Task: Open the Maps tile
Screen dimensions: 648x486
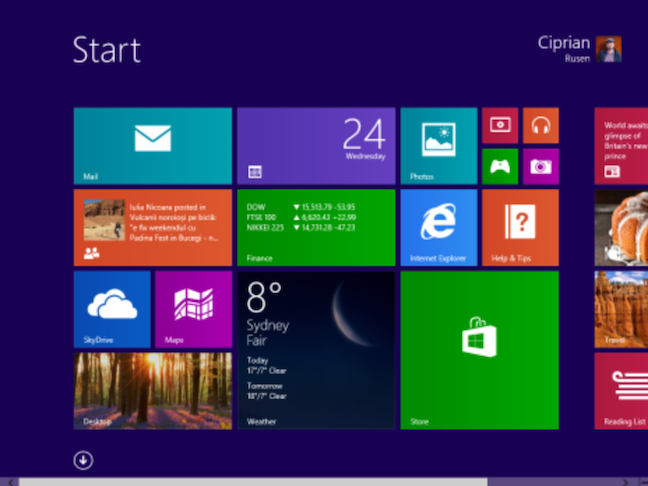Action: click(x=193, y=309)
